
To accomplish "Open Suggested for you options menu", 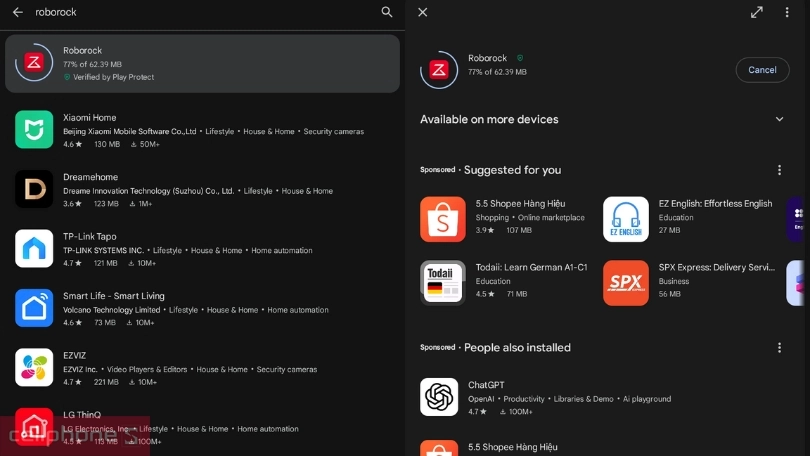I will point(780,170).
